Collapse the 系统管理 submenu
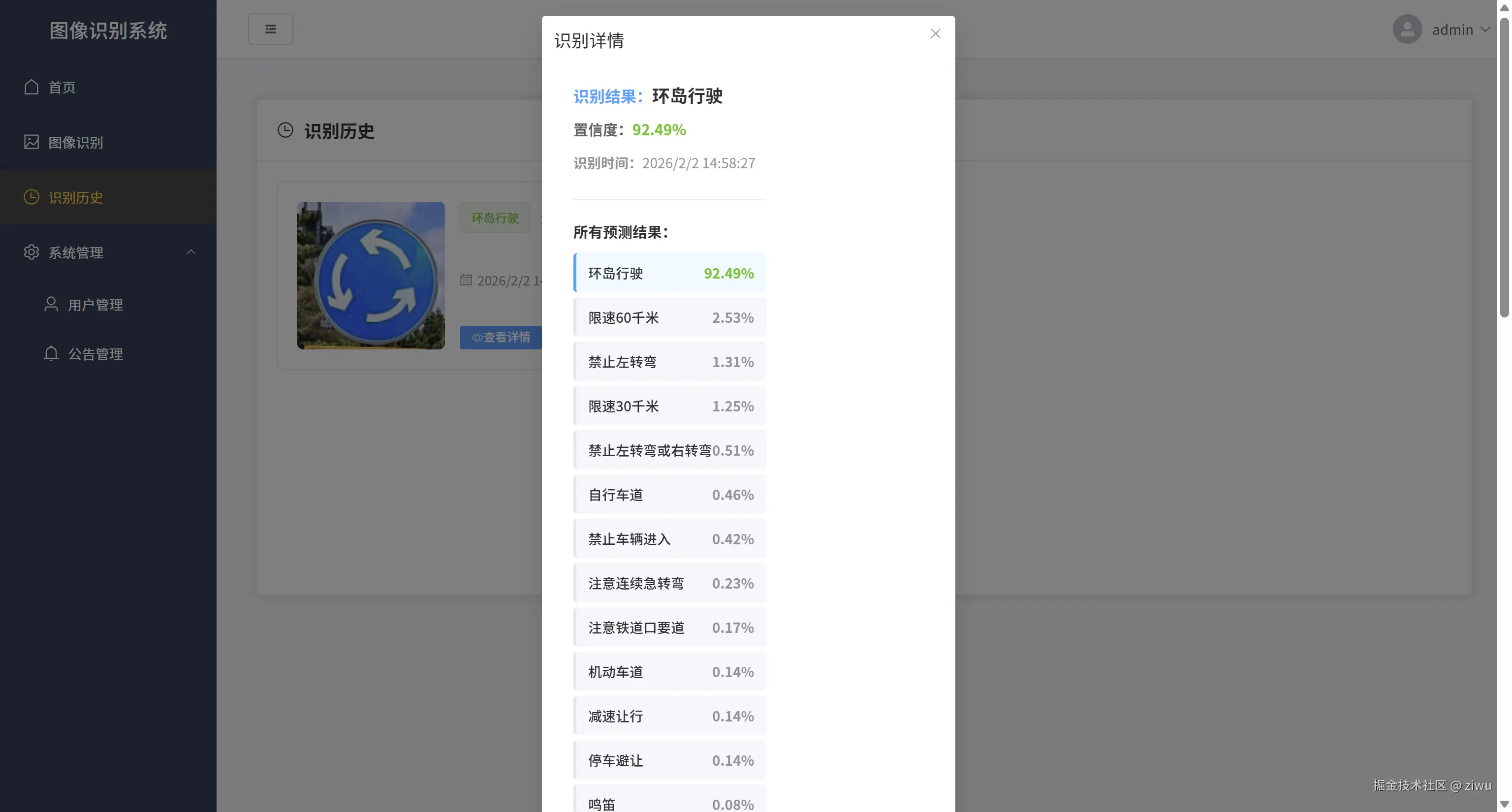The image size is (1512, 812). [190, 251]
